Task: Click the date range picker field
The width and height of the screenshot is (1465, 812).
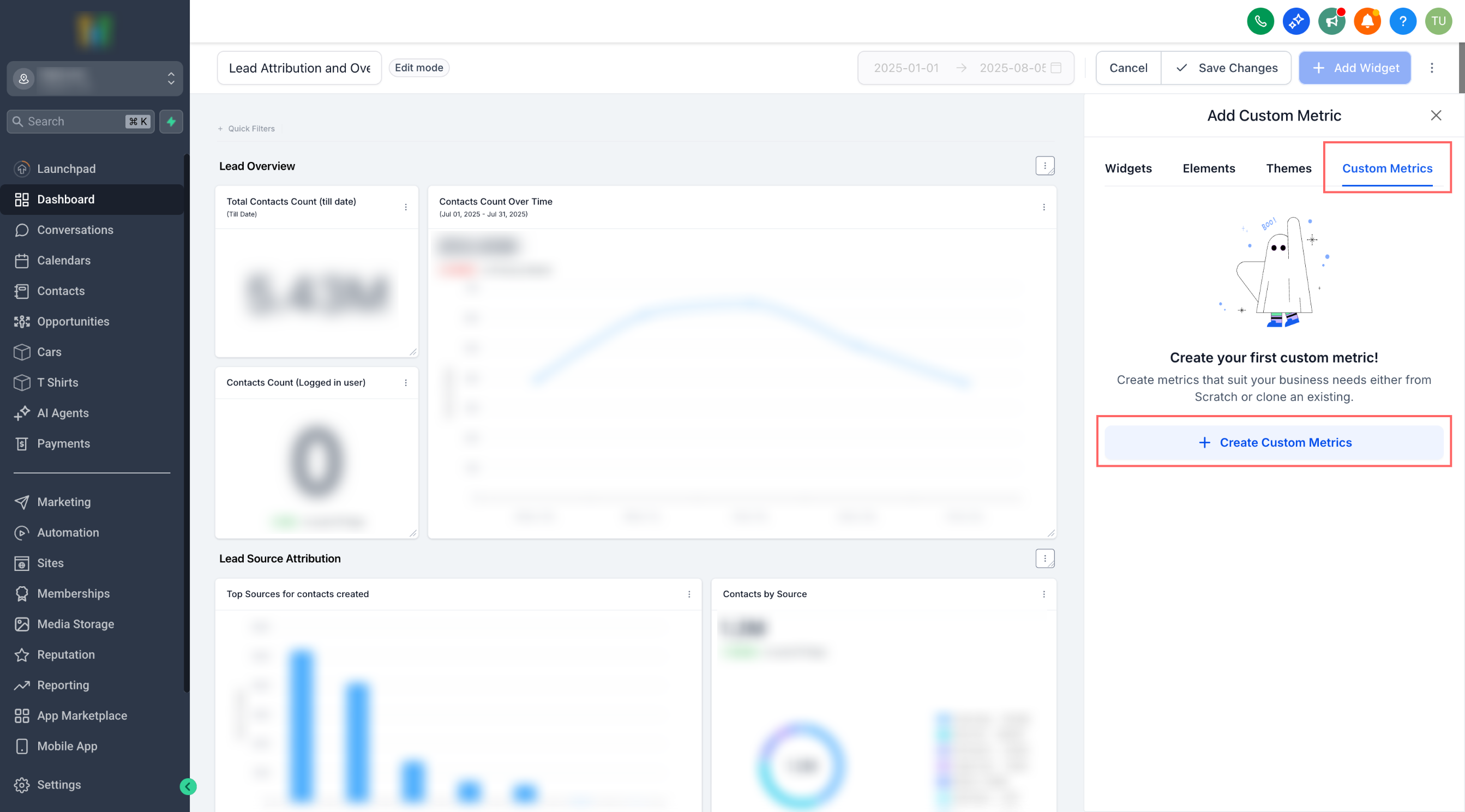Action: coord(965,68)
